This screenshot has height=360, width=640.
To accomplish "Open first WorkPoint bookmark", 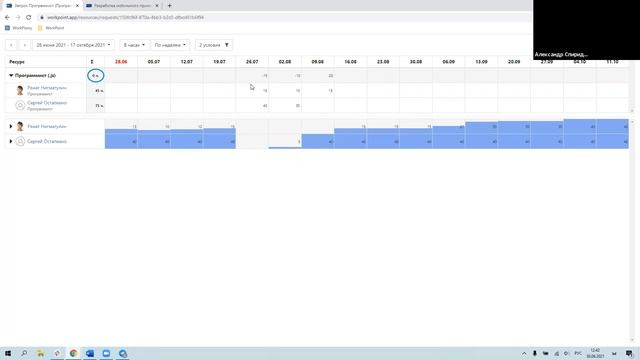I will click(x=18, y=28).
